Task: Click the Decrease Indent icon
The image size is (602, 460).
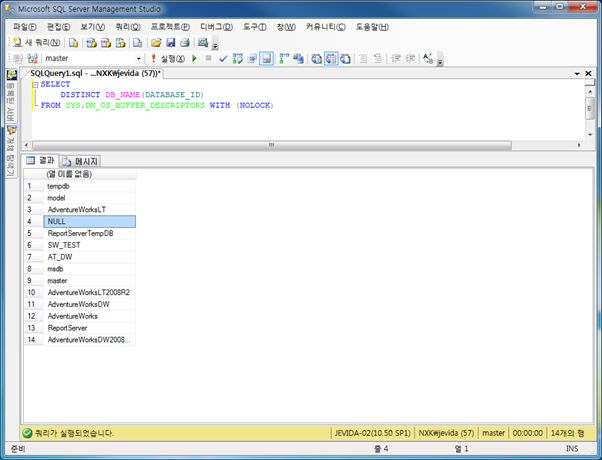Action: 396,58
